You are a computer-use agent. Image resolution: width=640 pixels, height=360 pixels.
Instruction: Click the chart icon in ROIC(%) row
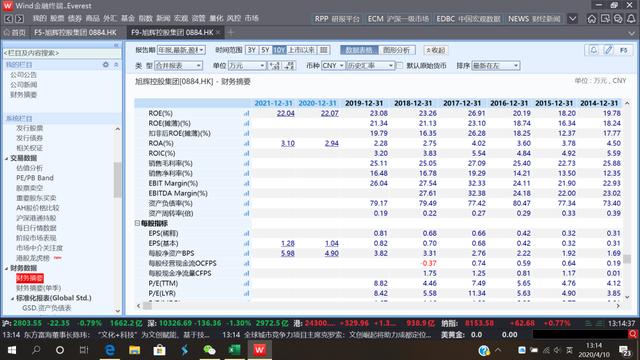point(246,153)
